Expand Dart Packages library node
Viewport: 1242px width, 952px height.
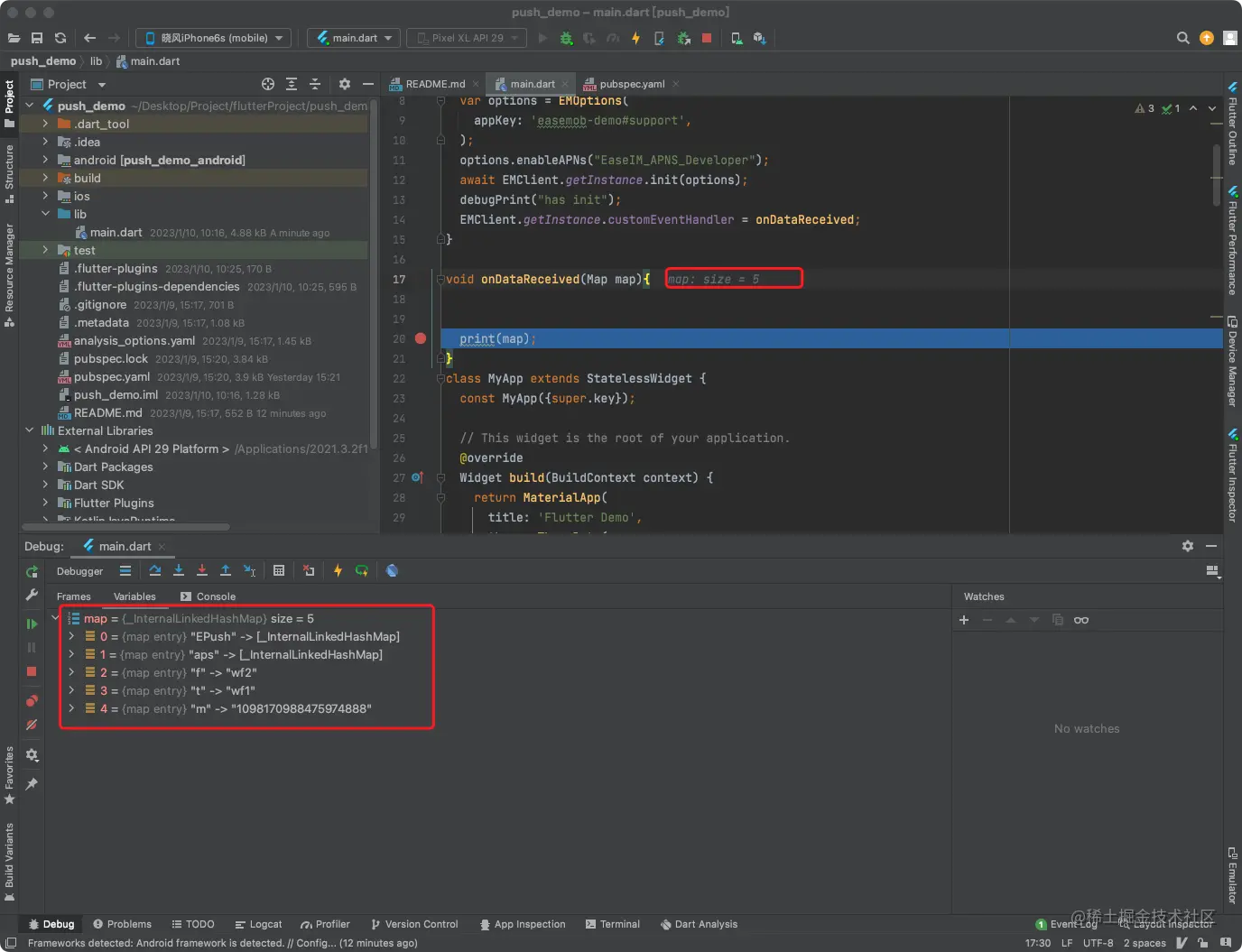45,467
